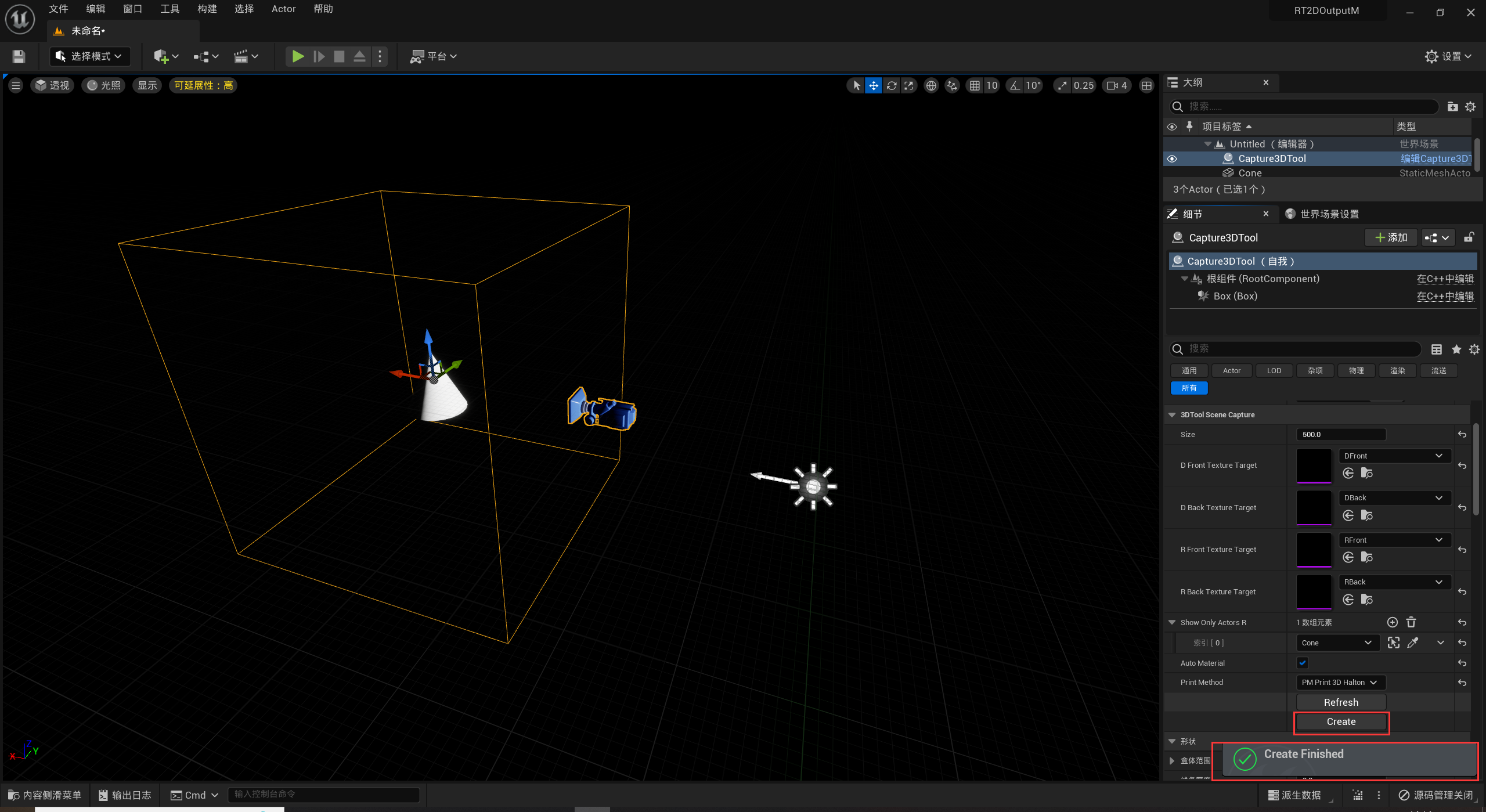Select the translate gizmo tool
The height and width of the screenshot is (812, 1486).
[x=873, y=85]
